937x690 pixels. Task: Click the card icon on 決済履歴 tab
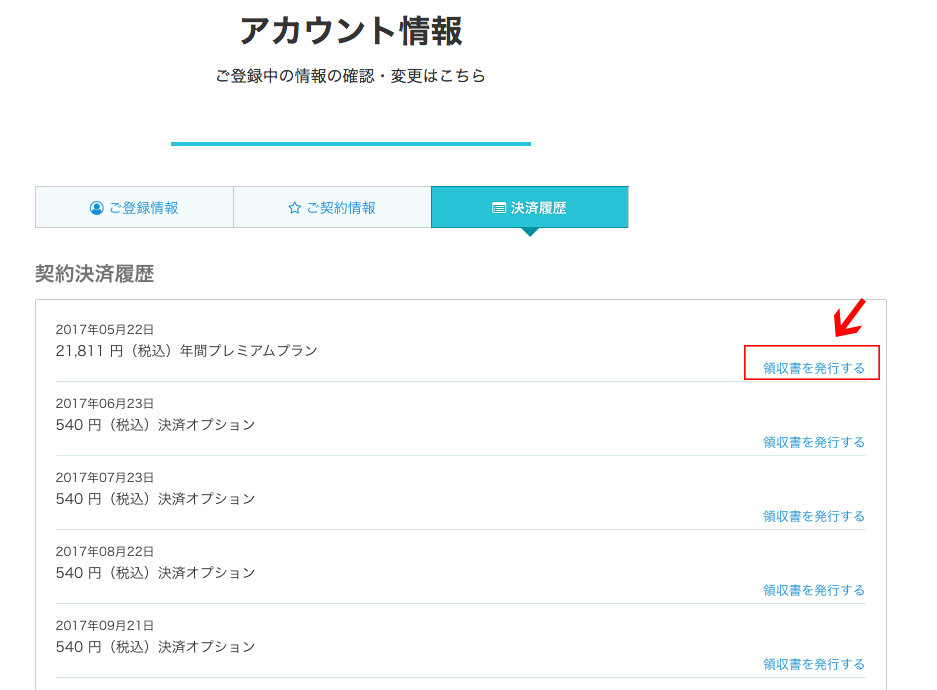coord(498,208)
